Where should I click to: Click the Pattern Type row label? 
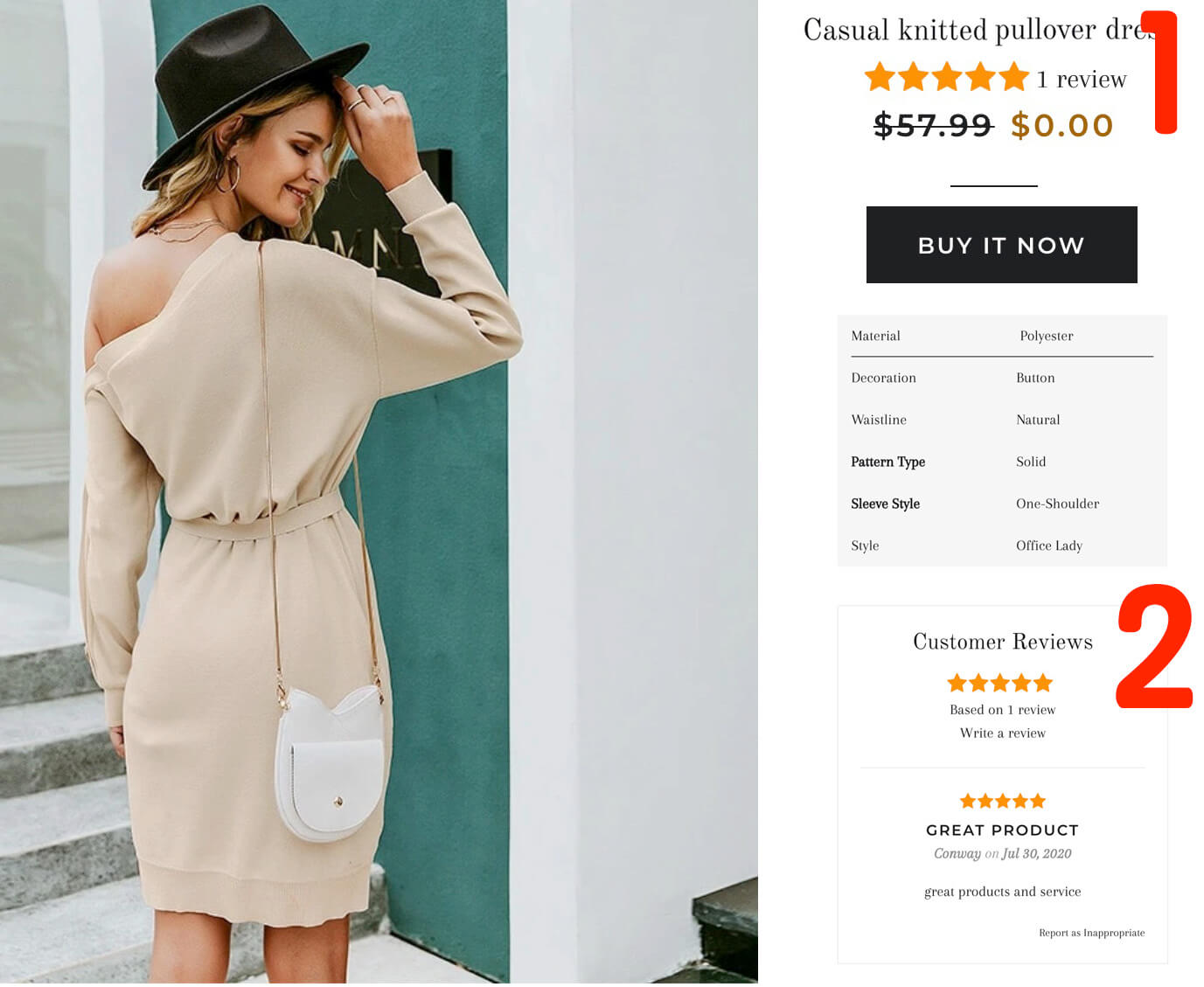tap(887, 462)
